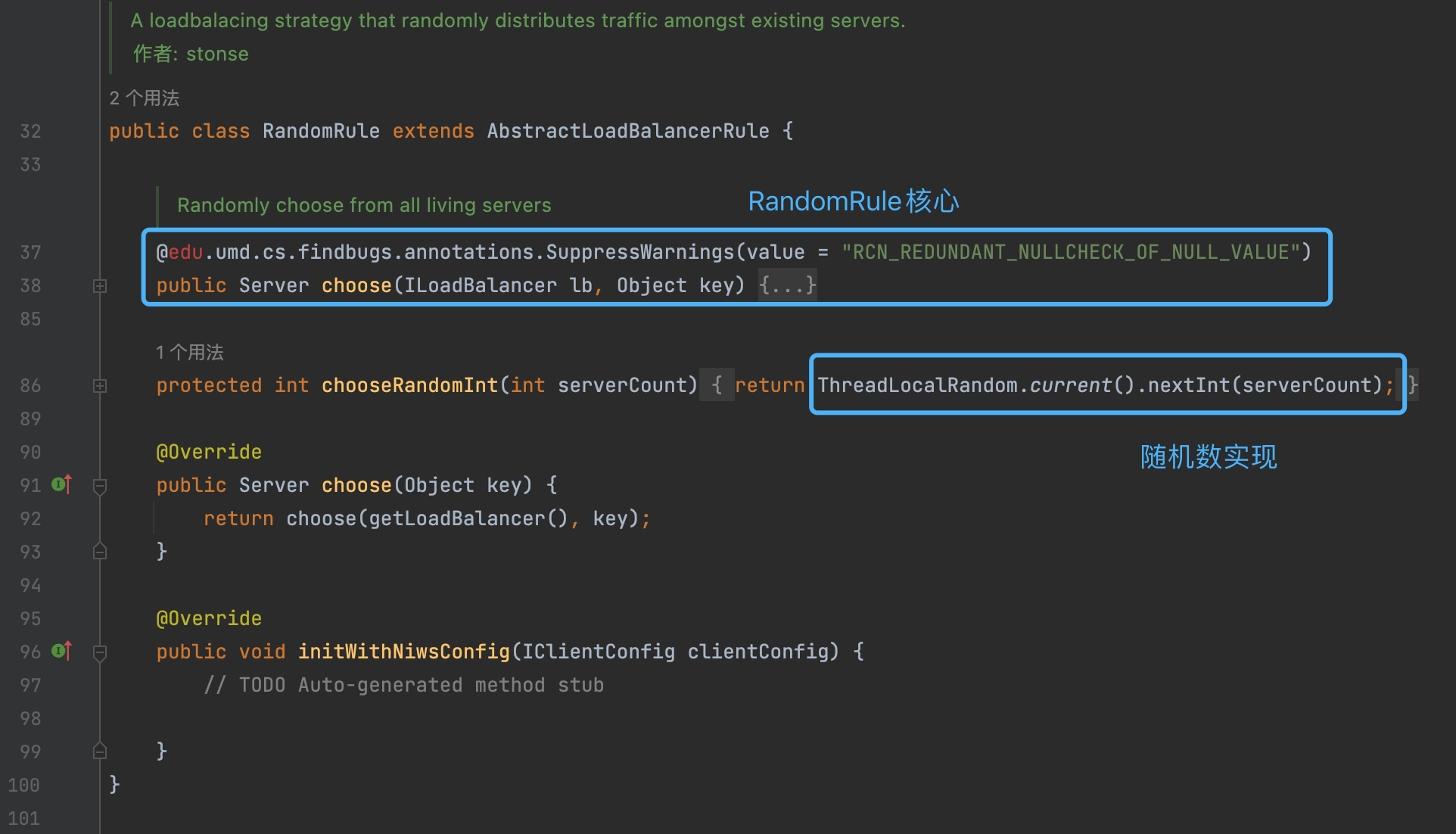The height and width of the screenshot is (834, 1456).
Task: Click the initWithNiwsConfig method name
Action: [404, 652]
